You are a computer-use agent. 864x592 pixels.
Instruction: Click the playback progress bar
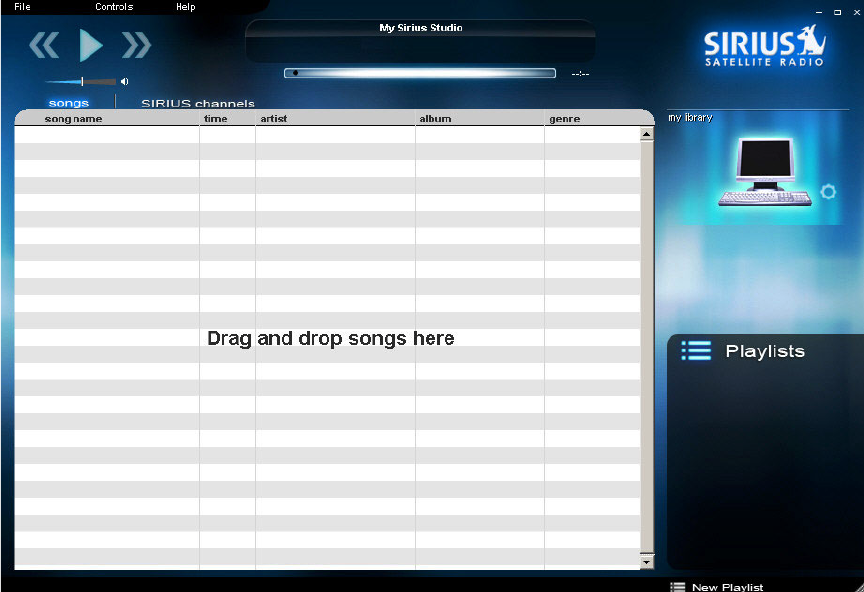coord(419,73)
